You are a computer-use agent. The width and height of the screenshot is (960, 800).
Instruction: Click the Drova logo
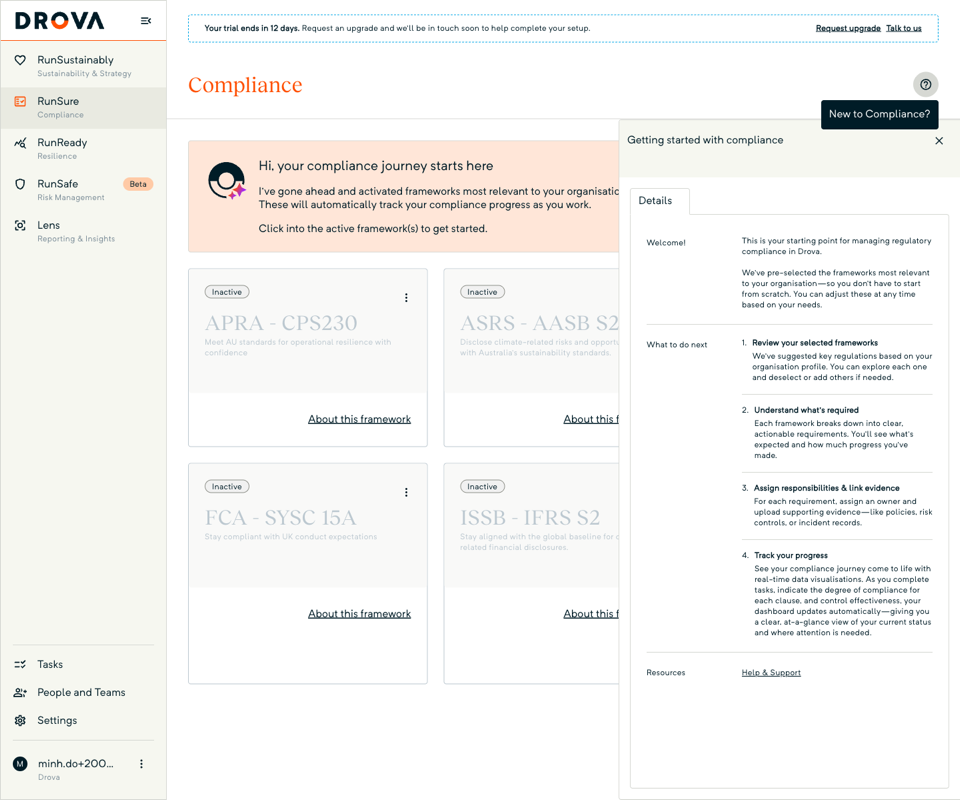pyautogui.click(x=59, y=21)
